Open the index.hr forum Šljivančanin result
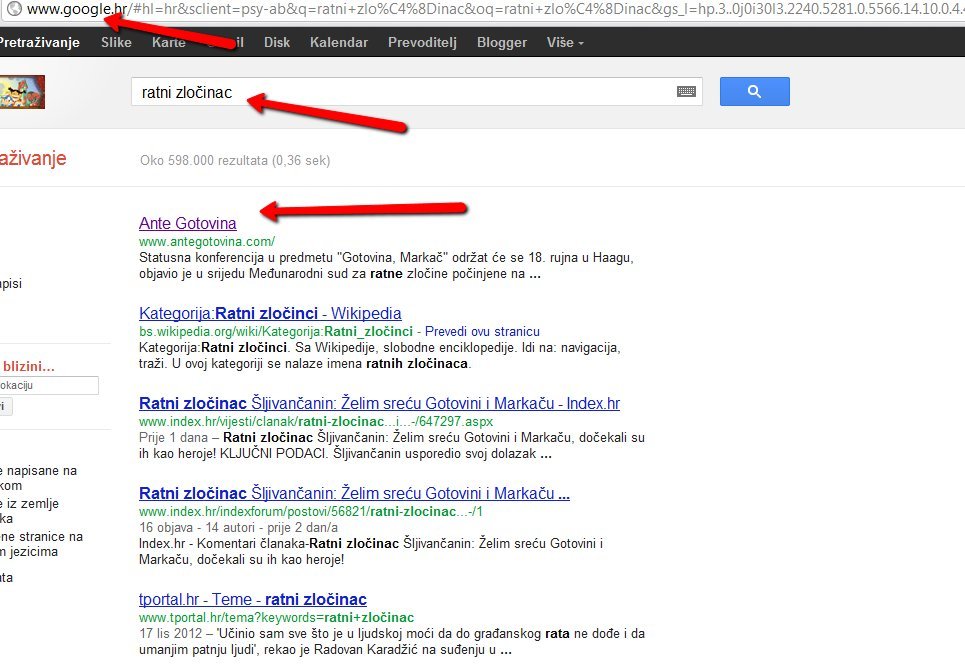965x667 pixels. [354, 494]
